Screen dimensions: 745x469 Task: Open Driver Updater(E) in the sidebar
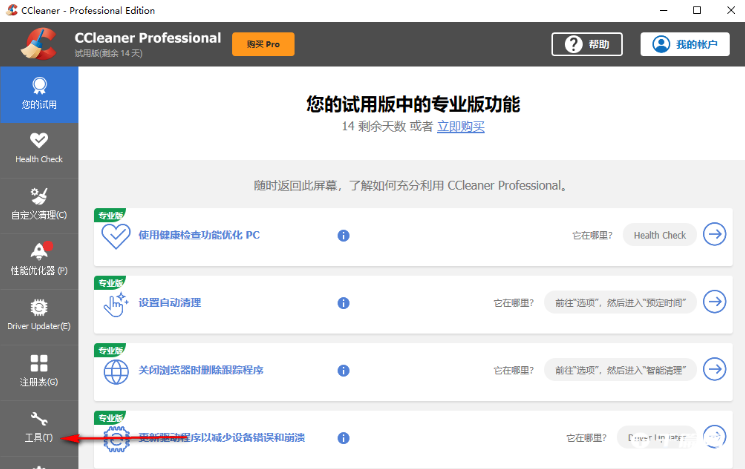(x=39, y=317)
